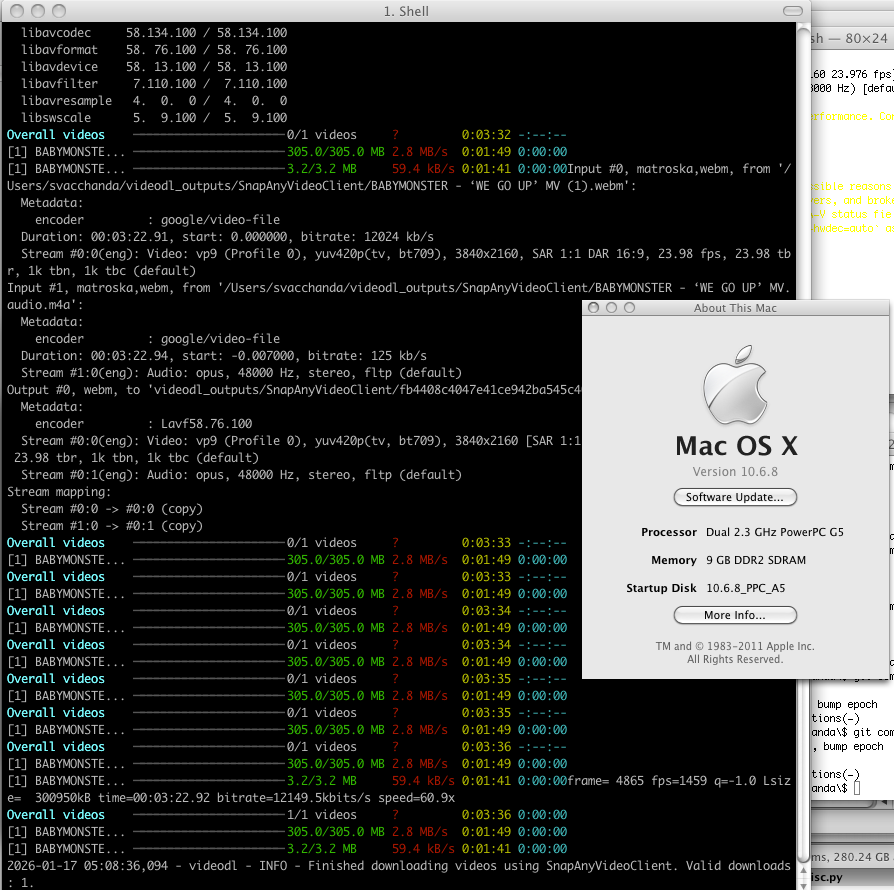Image resolution: width=894 pixels, height=890 pixels.
Task: Focus the background sh — 80×24 terminal title
Action: coord(850,39)
